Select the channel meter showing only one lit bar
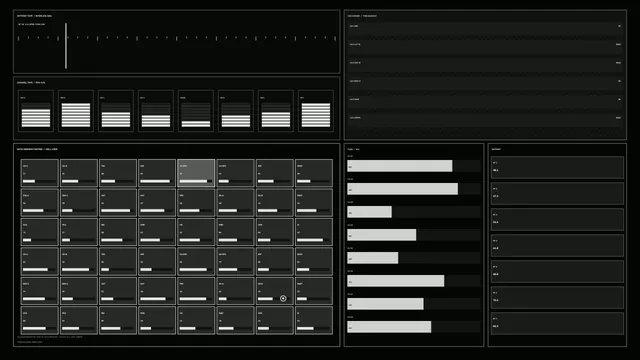The image size is (640, 360). pos(196,111)
